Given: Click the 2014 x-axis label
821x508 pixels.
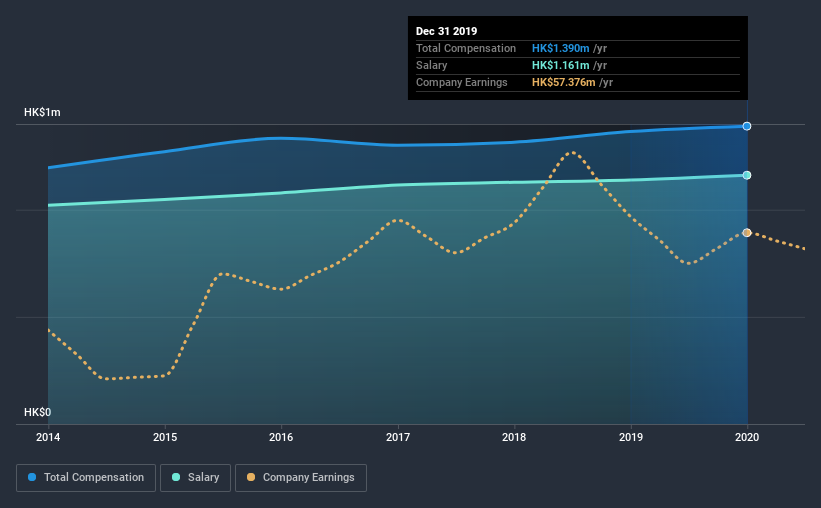Looking at the screenshot, I should 48,437.
